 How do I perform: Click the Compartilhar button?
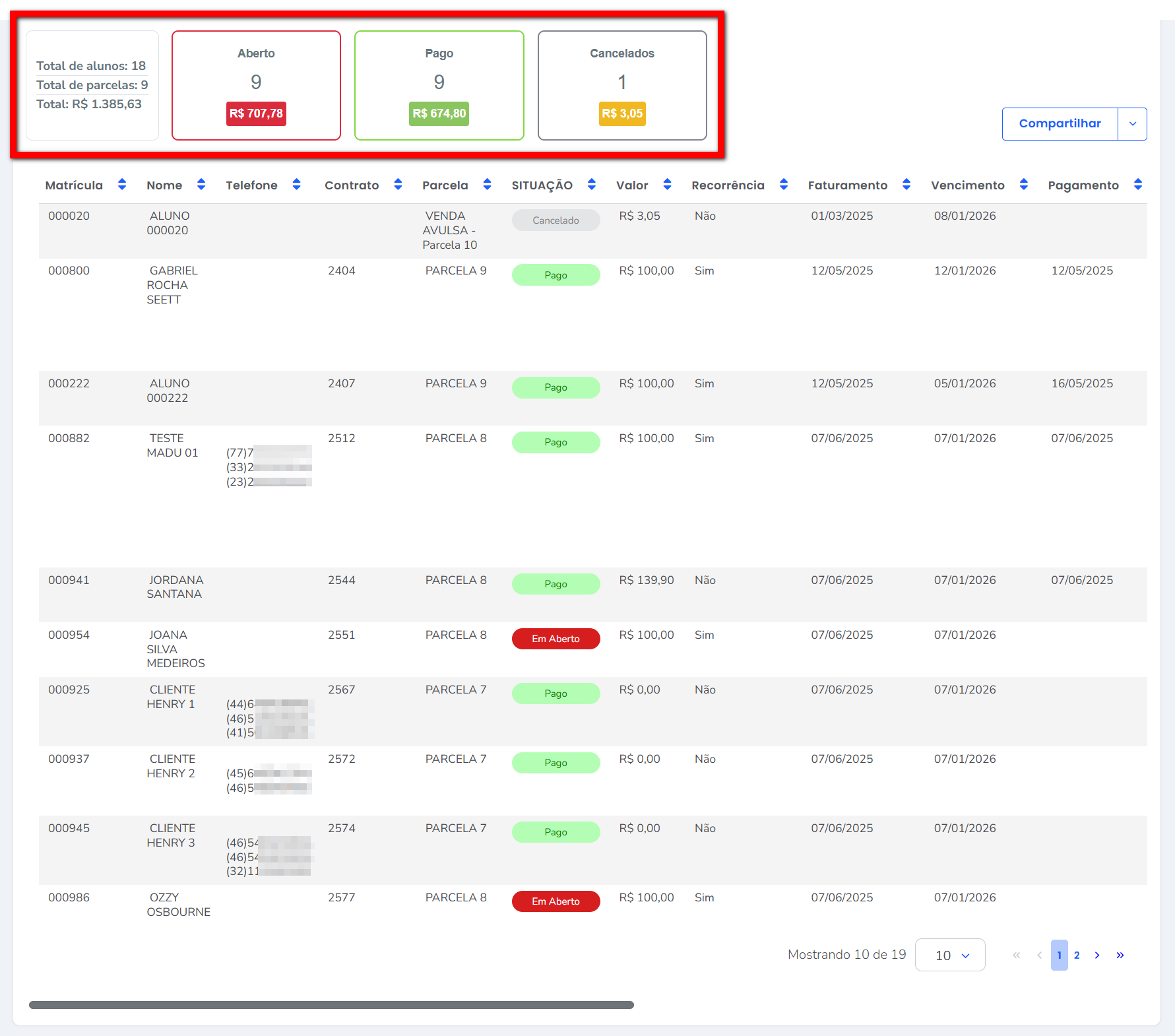coord(1060,124)
